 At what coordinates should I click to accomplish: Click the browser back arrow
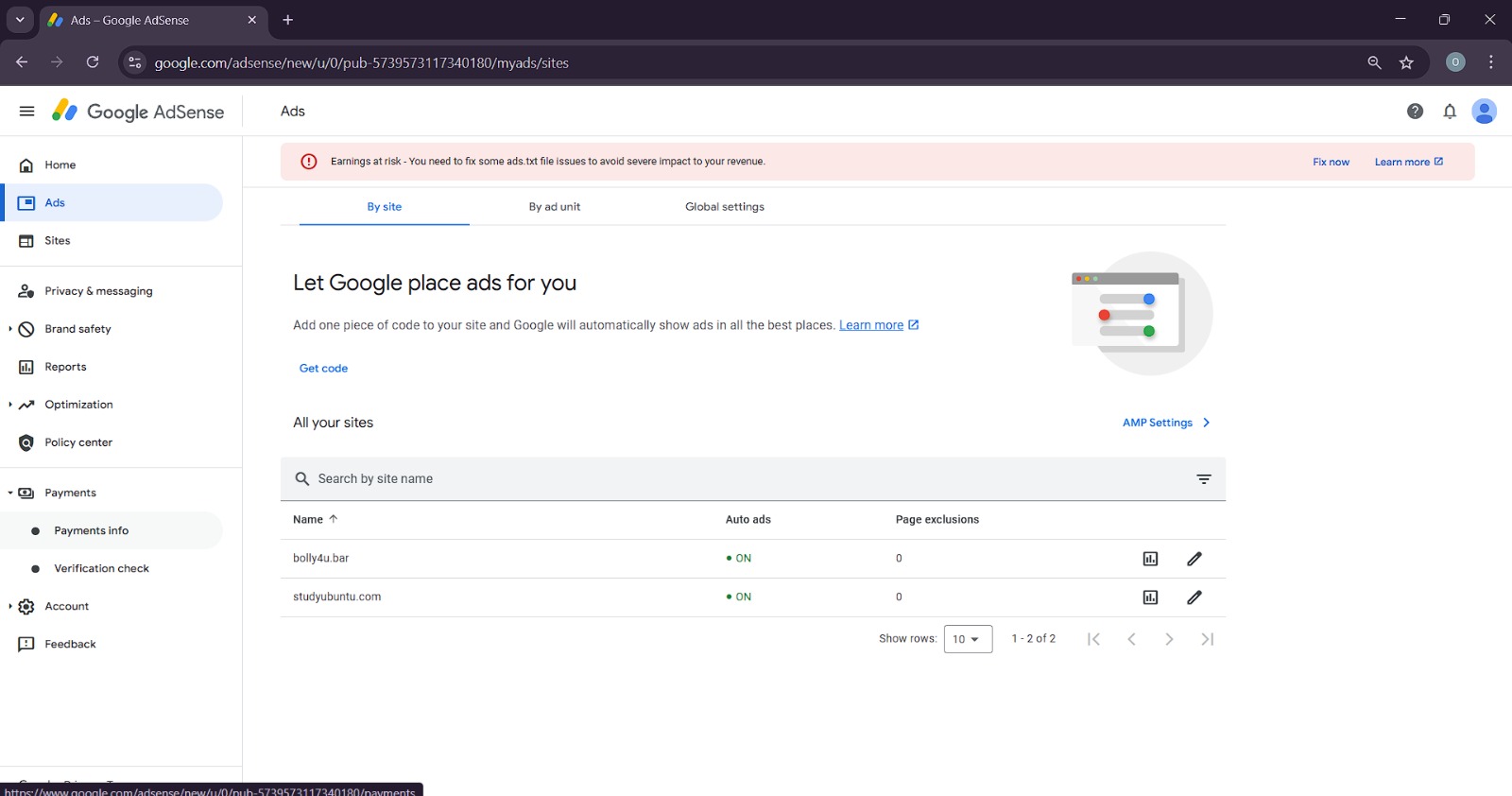point(22,62)
